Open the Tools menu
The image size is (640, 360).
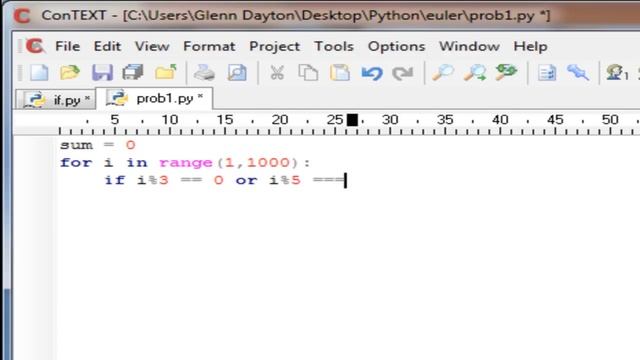[x=334, y=46]
